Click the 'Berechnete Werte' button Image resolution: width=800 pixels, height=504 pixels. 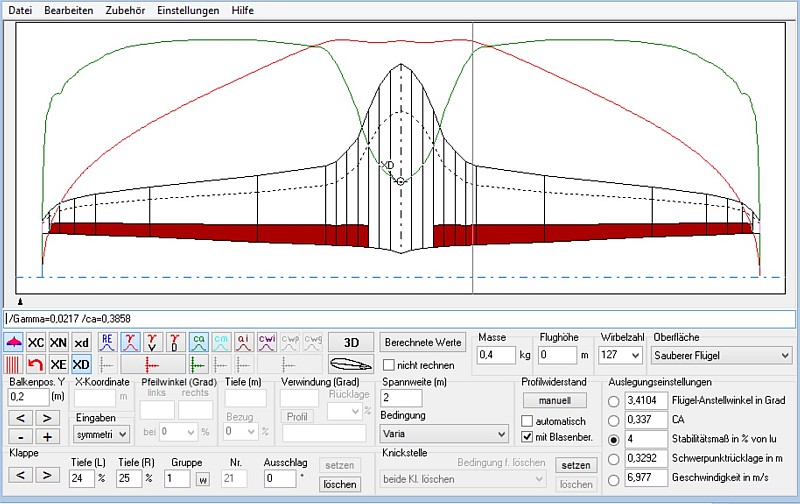tap(424, 343)
